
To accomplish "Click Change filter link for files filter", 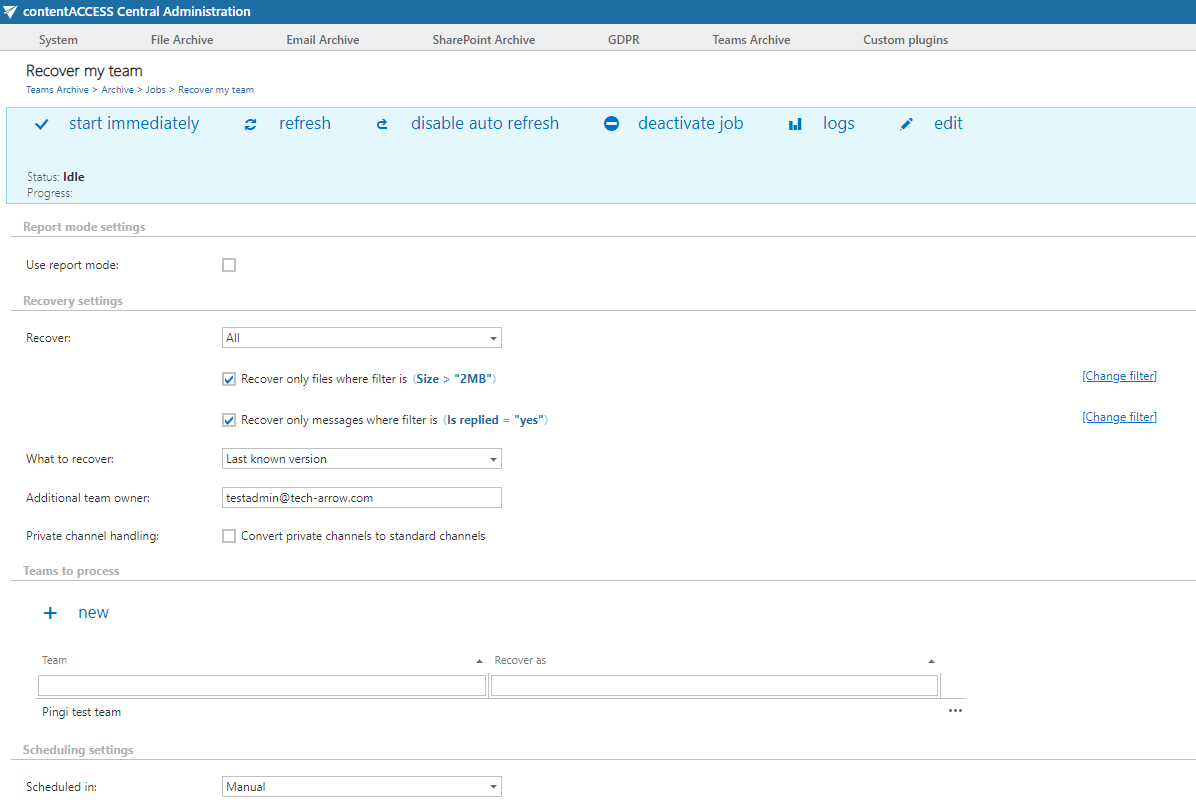I will [1119, 376].
